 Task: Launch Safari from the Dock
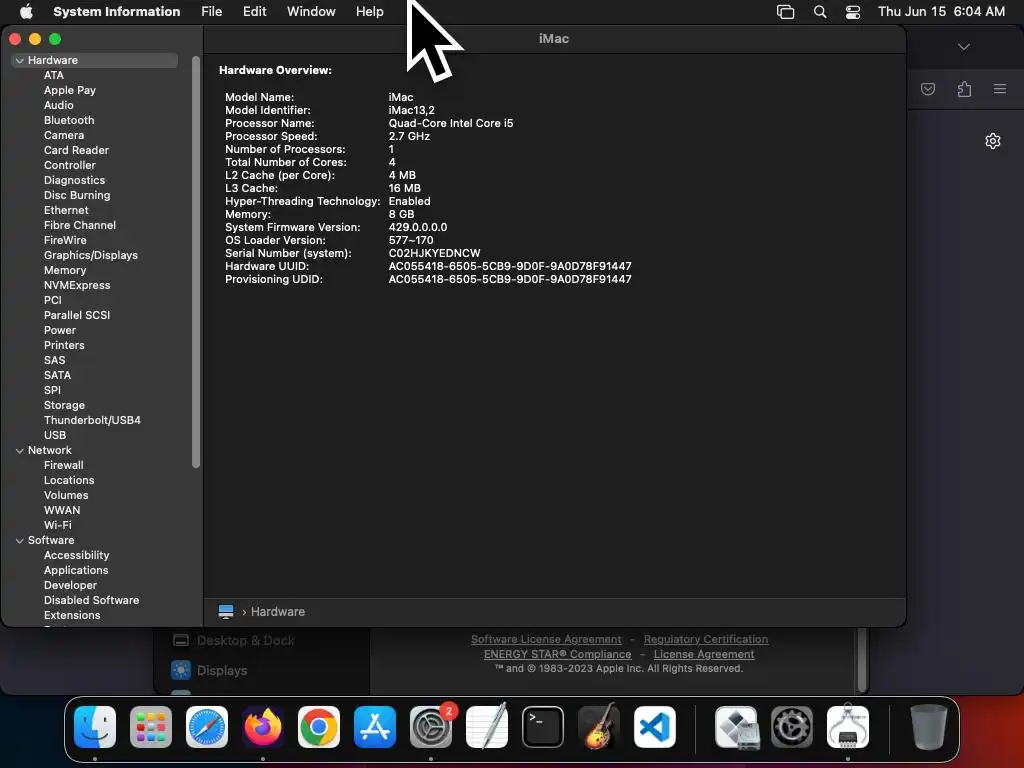click(x=207, y=727)
